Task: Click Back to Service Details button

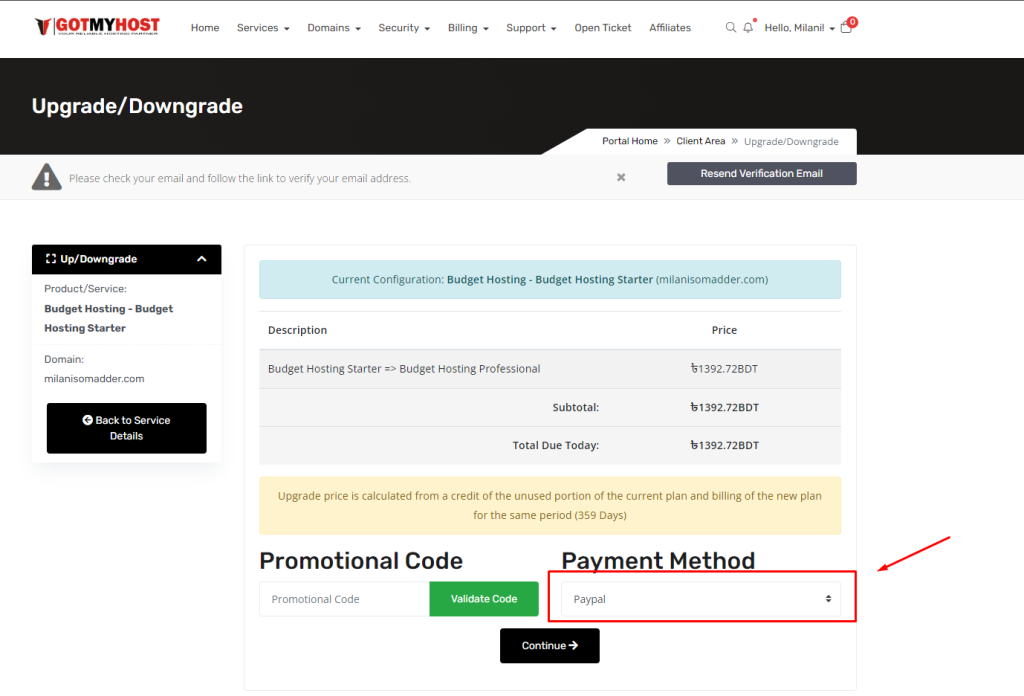Action: point(127,428)
